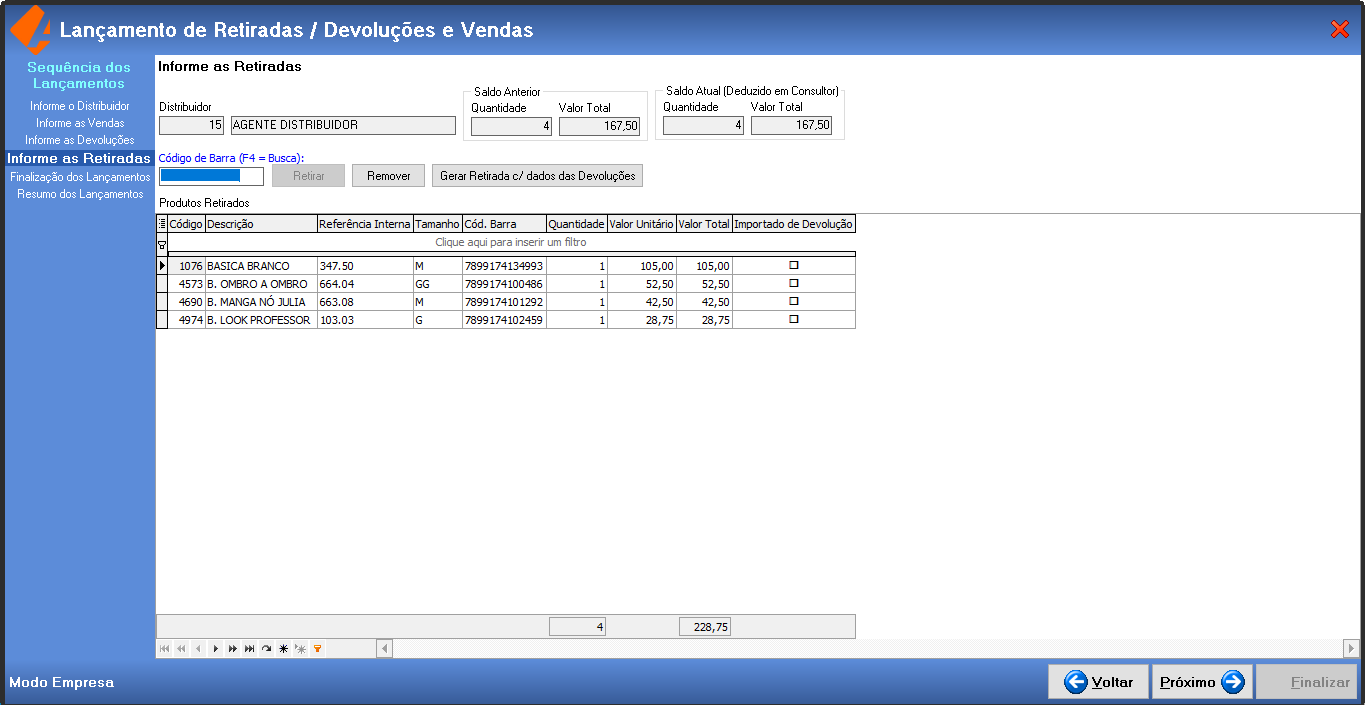The image size is (1365, 705).
Task: Toggle Importado de Devolução for B. MANGA NÓ JULIA
Action: click(794, 301)
